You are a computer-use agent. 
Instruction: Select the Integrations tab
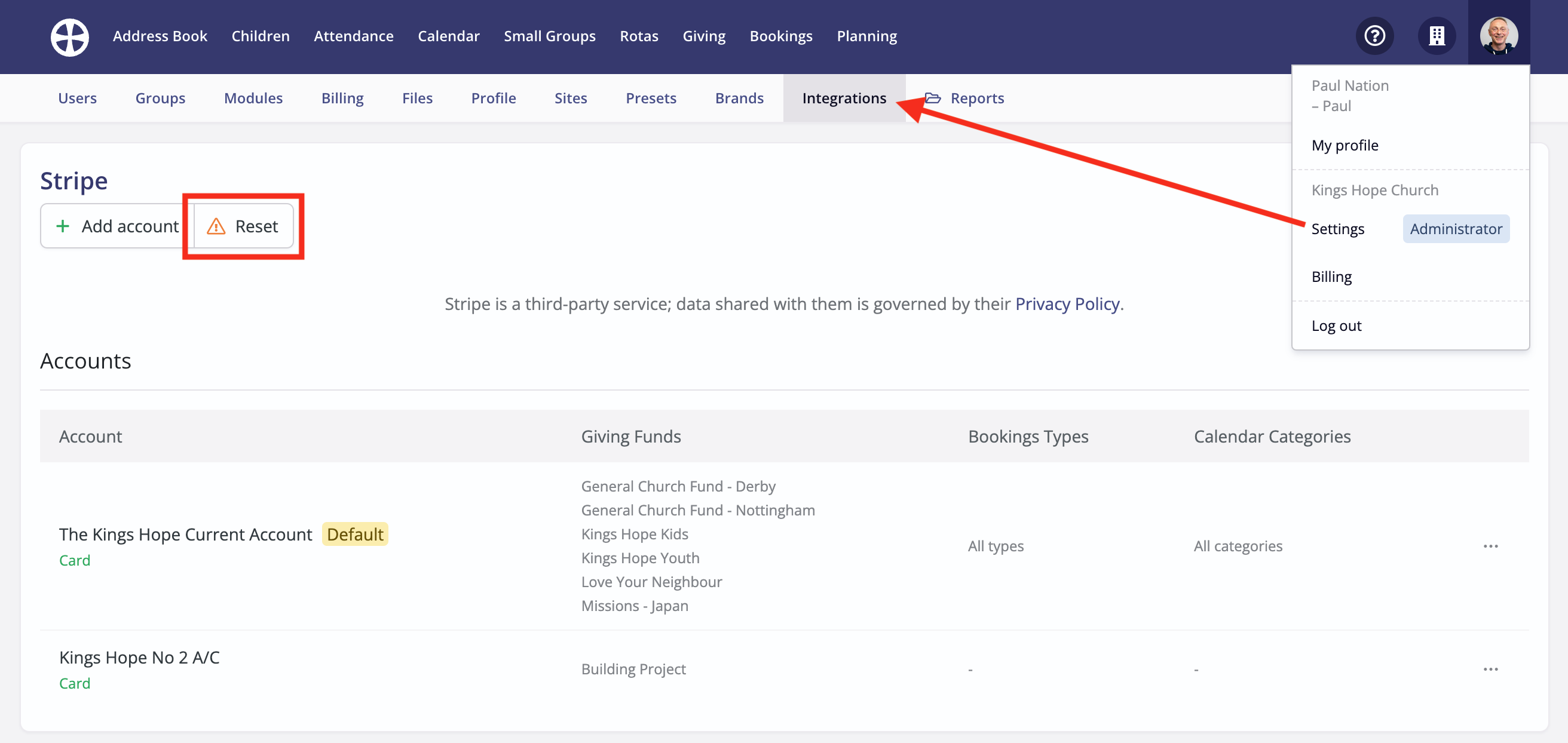[844, 98]
